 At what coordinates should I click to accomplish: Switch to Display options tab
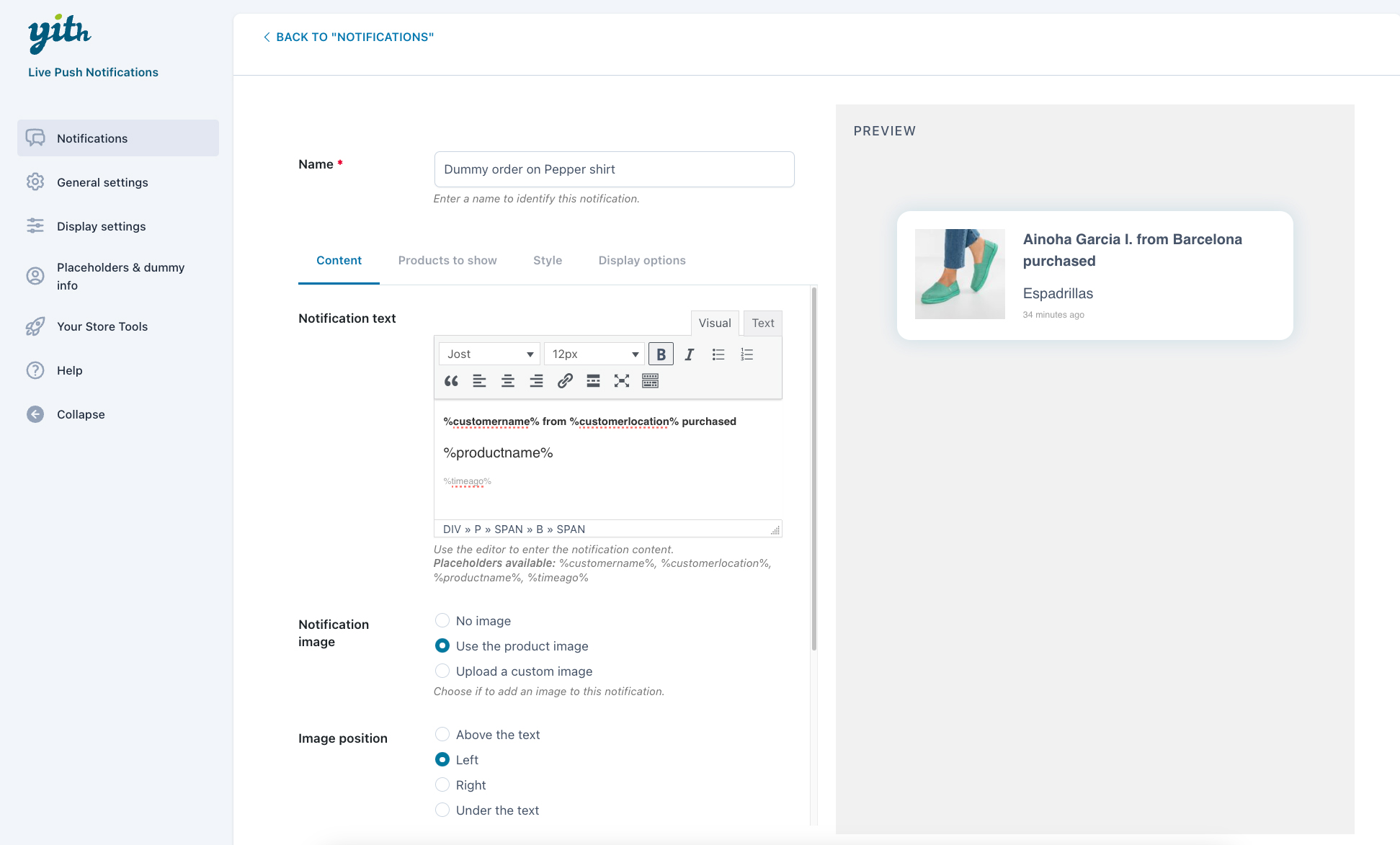[642, 260]
